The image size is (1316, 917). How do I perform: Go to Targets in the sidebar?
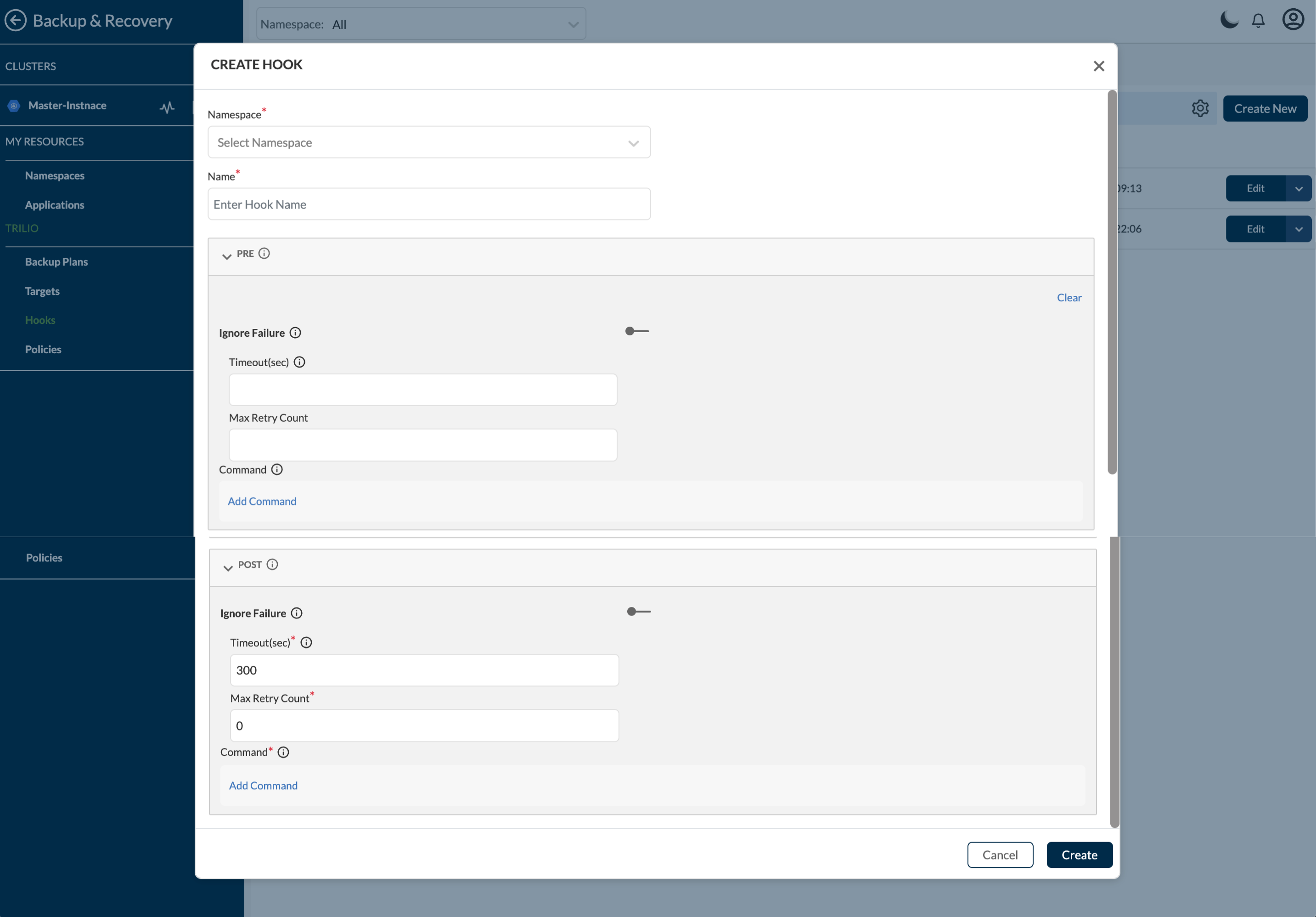point(42,291)
